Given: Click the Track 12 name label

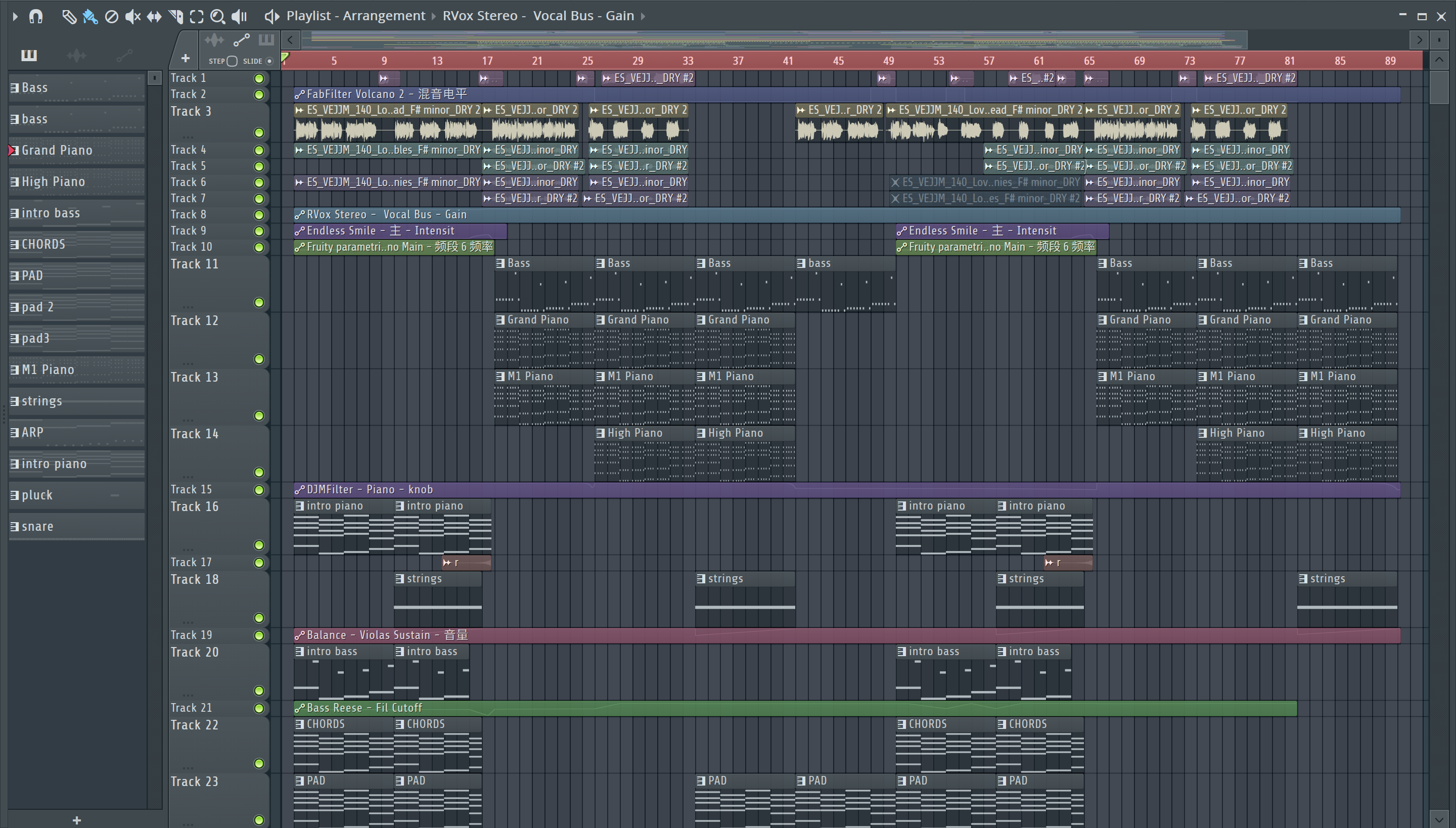Looking at the screenshot, I should [195, 320].
